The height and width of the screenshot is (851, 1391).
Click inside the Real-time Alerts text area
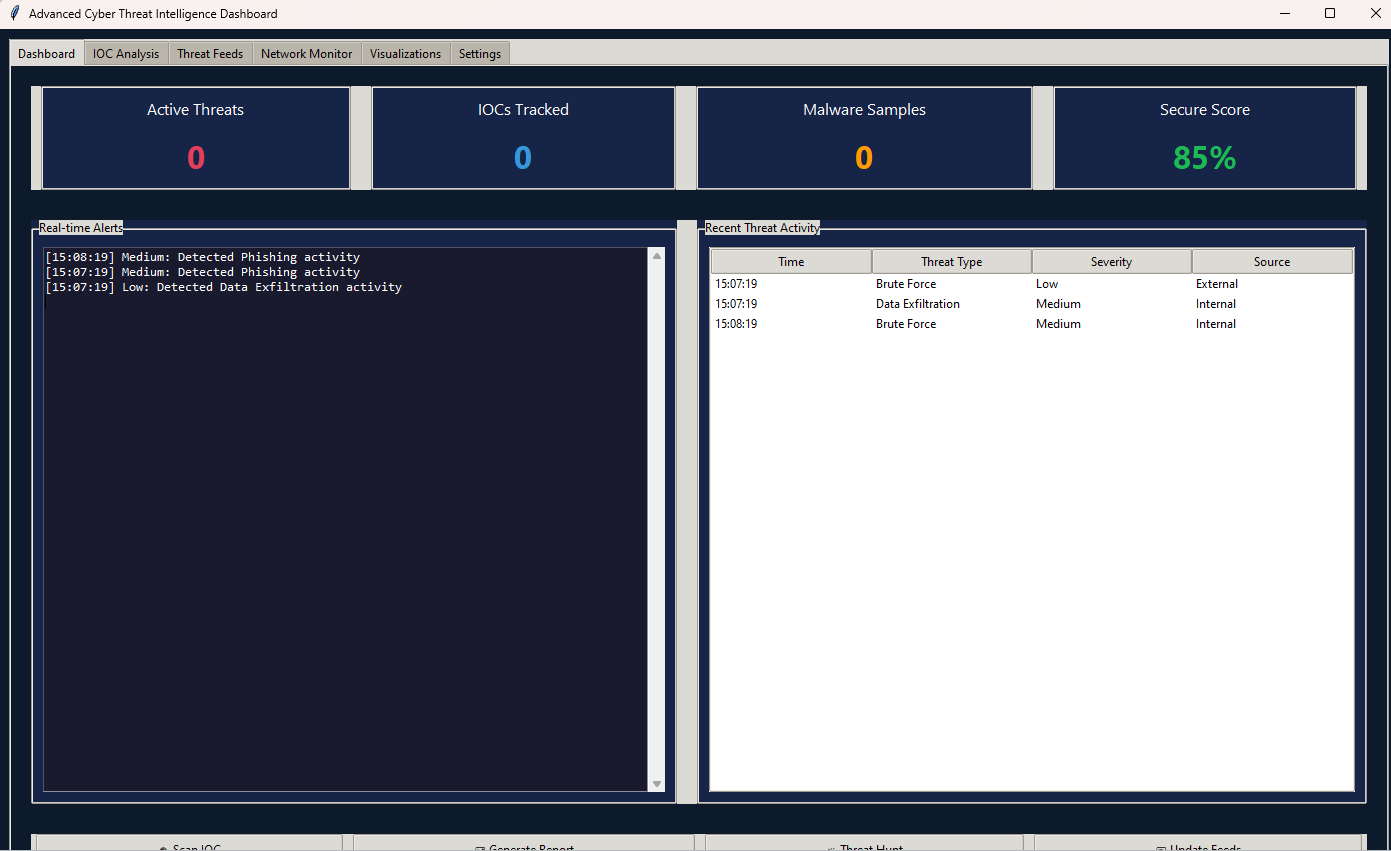click(x=345, y=520)
